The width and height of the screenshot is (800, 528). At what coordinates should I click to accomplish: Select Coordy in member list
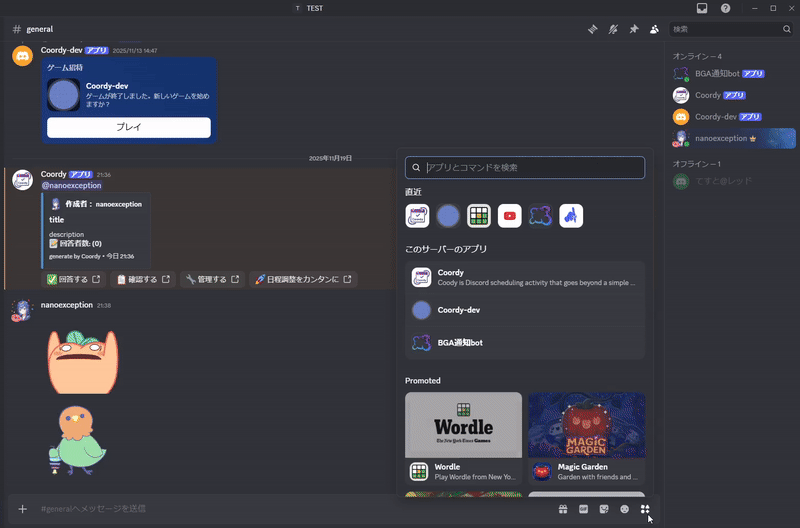coord(732,95)
